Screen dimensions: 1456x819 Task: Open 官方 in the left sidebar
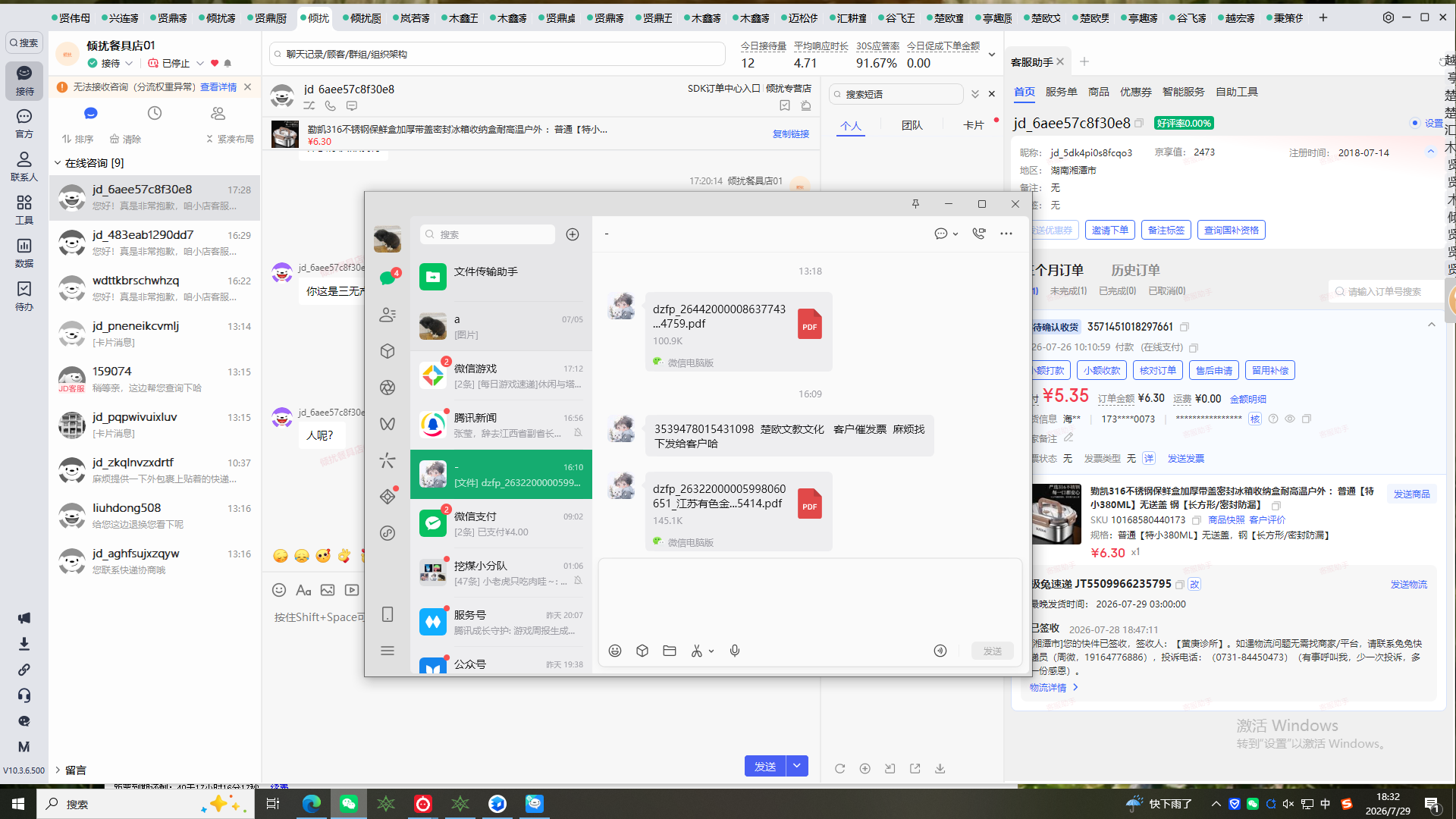(24, 124)
